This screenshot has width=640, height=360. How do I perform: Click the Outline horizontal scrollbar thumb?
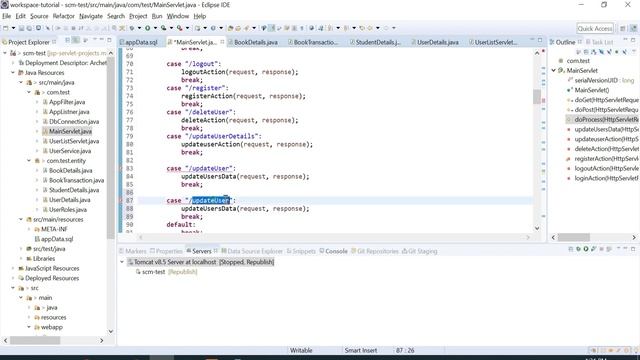(x=573, y=237)
